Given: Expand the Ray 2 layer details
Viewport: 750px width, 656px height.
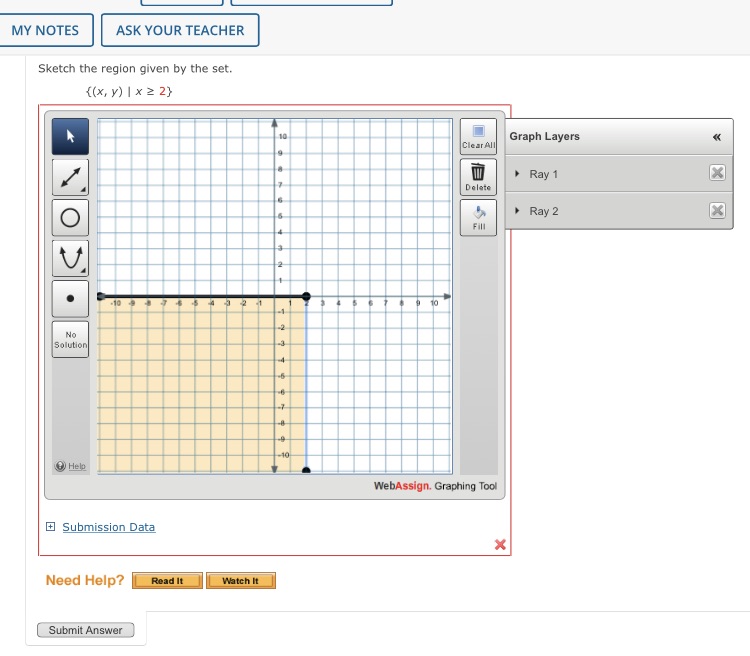Looking at the screenshot, I should [x=517, y=211].
